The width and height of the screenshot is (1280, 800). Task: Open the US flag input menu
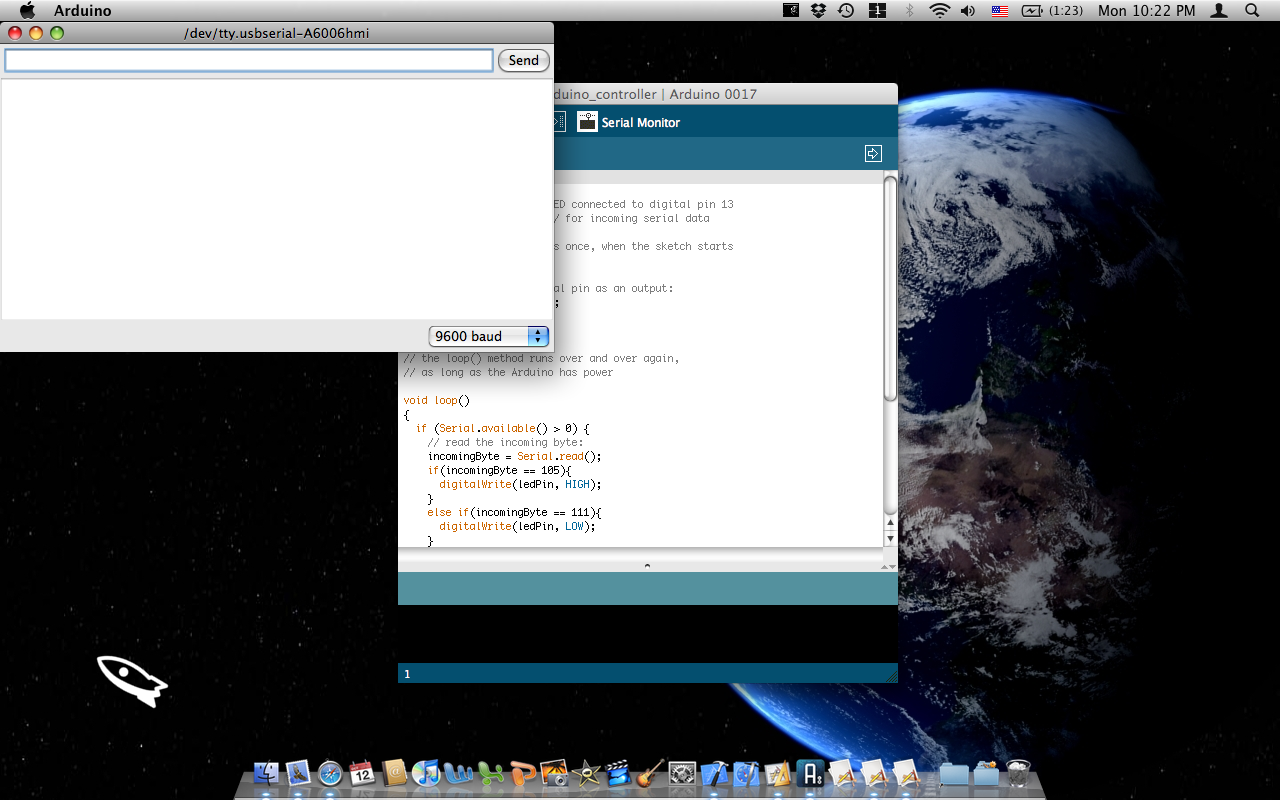999,11
